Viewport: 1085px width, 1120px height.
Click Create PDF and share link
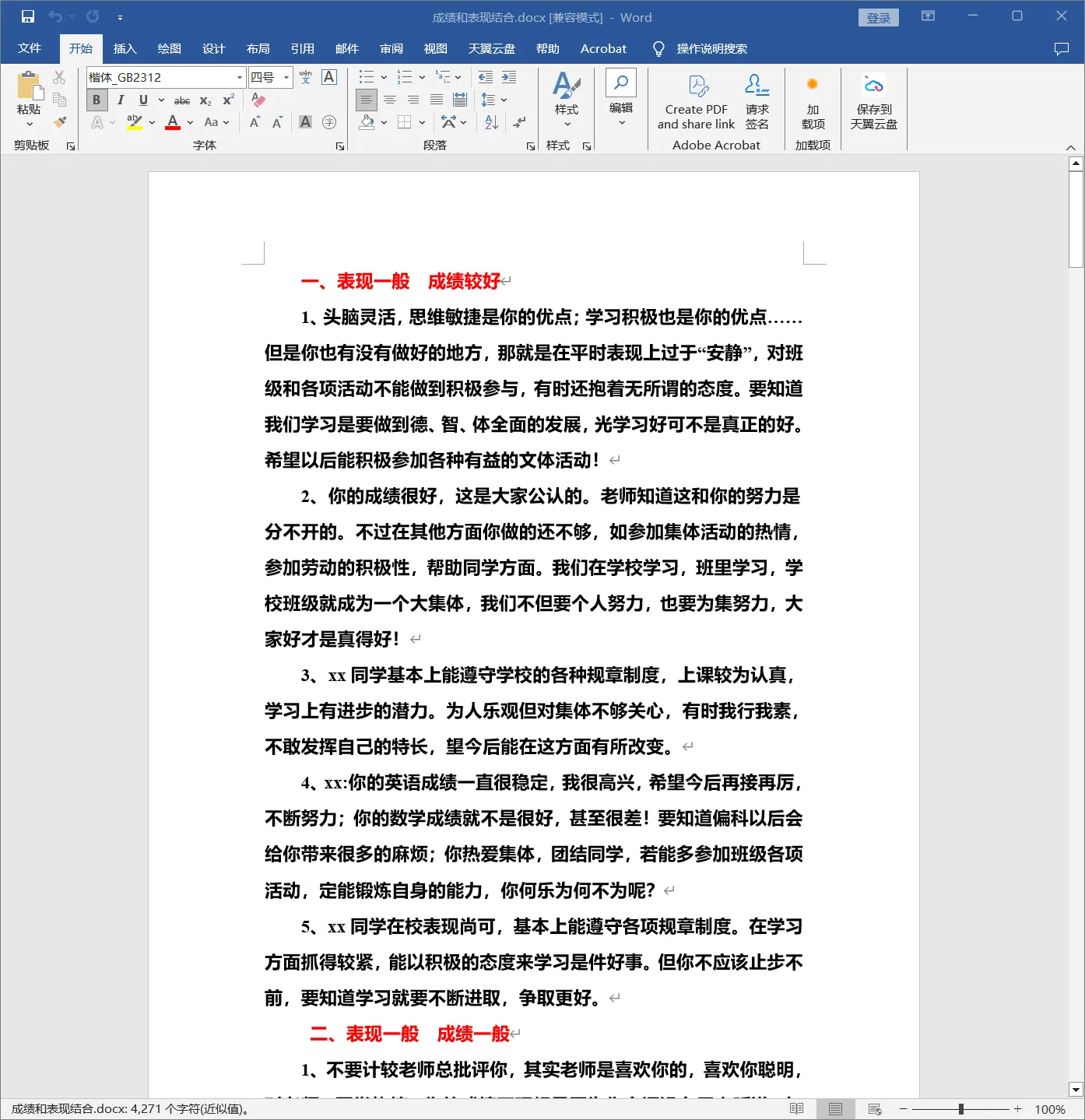click(x=696, y=102)
